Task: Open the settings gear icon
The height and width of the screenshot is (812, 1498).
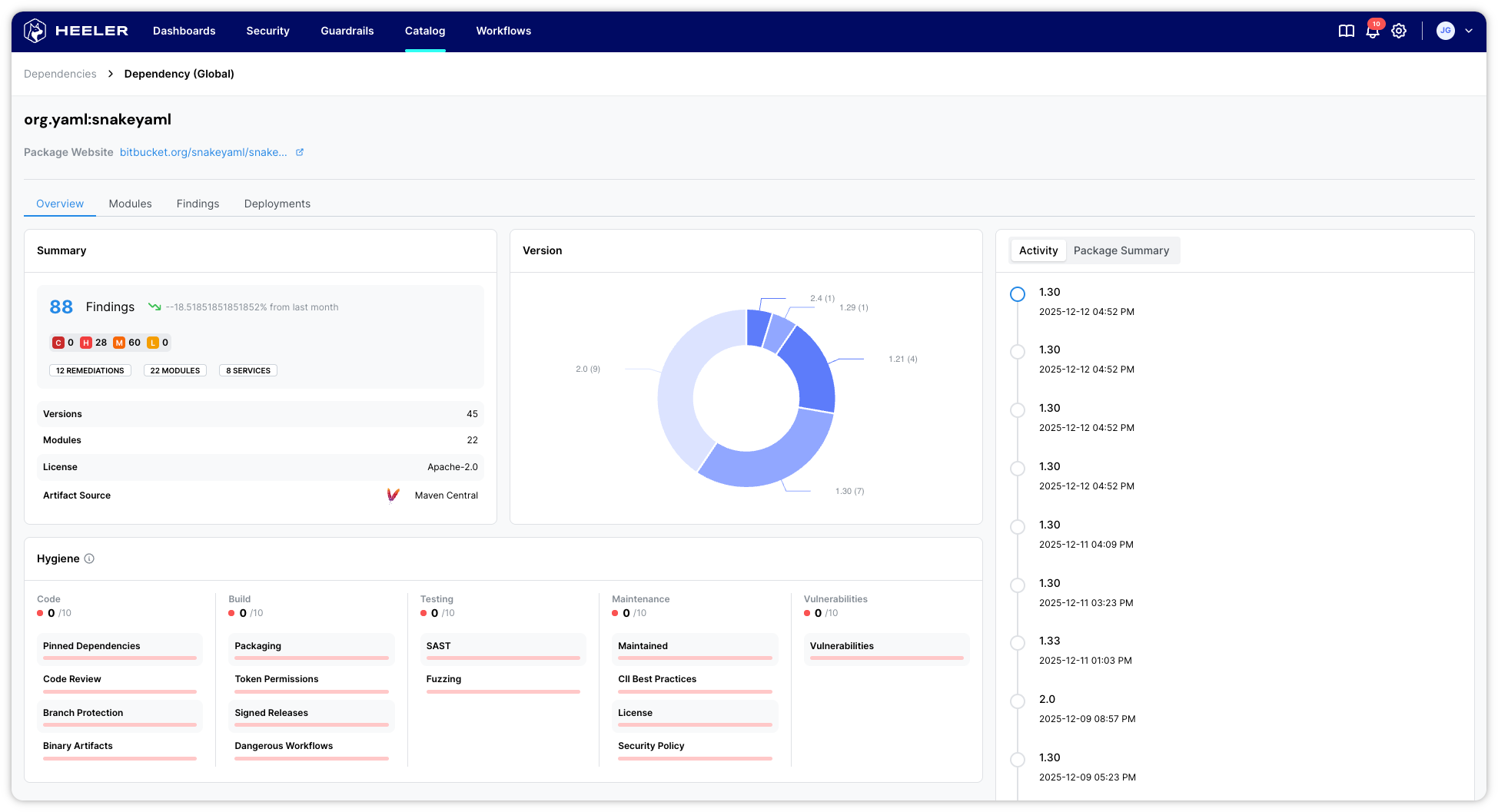Action: click(1399, 31)
